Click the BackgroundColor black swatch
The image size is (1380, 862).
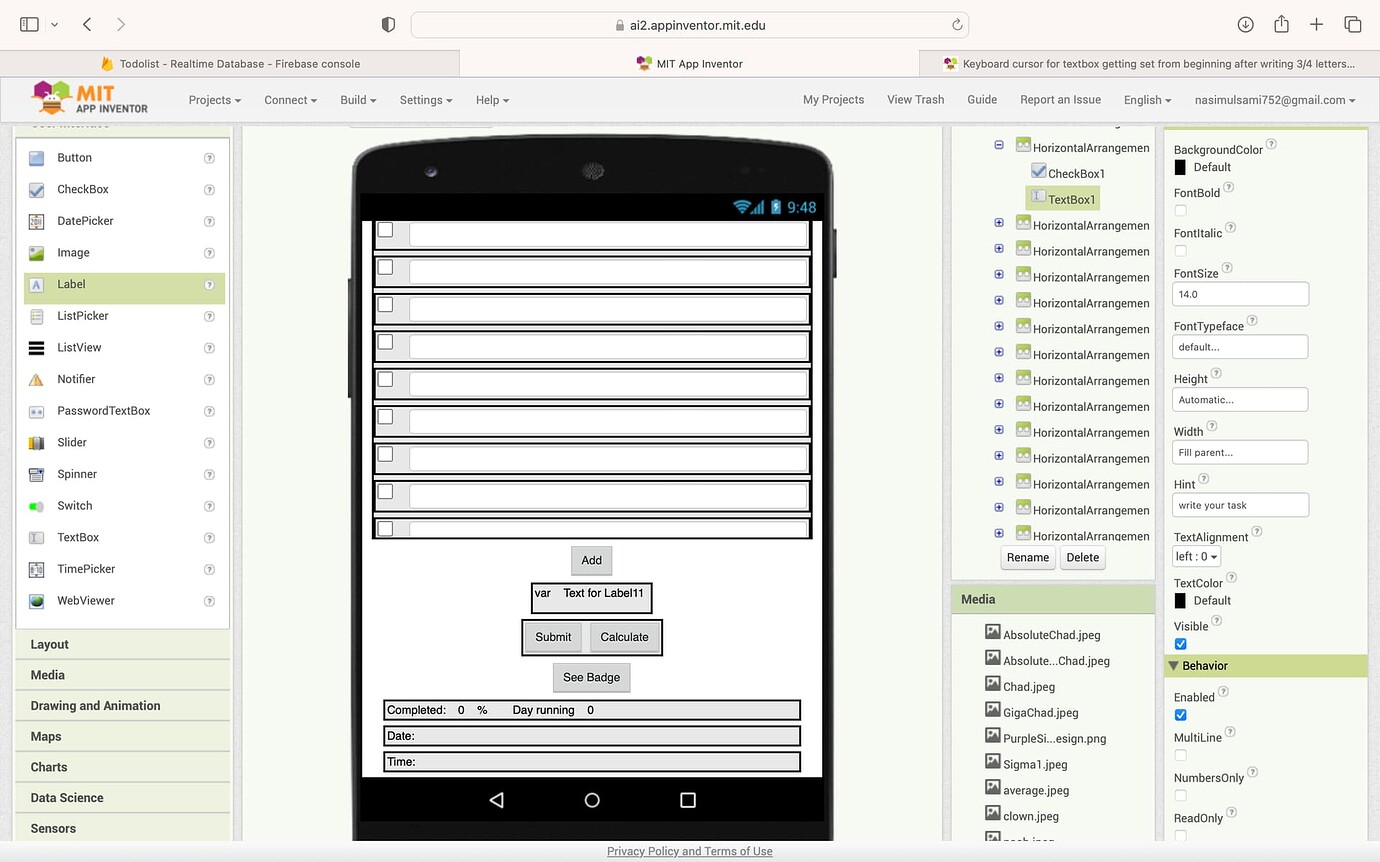click(1180, 167)
